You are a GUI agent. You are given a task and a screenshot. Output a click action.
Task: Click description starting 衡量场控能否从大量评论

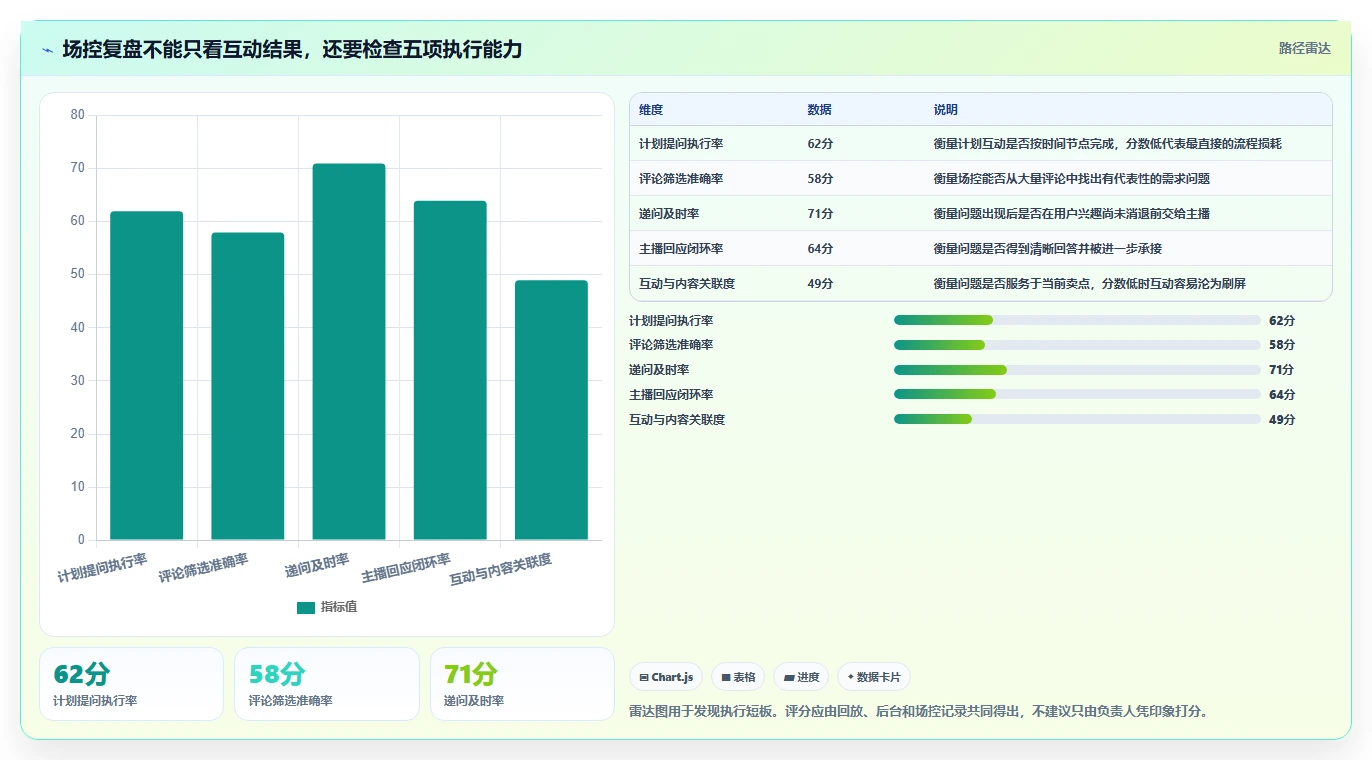(1071, 179)
